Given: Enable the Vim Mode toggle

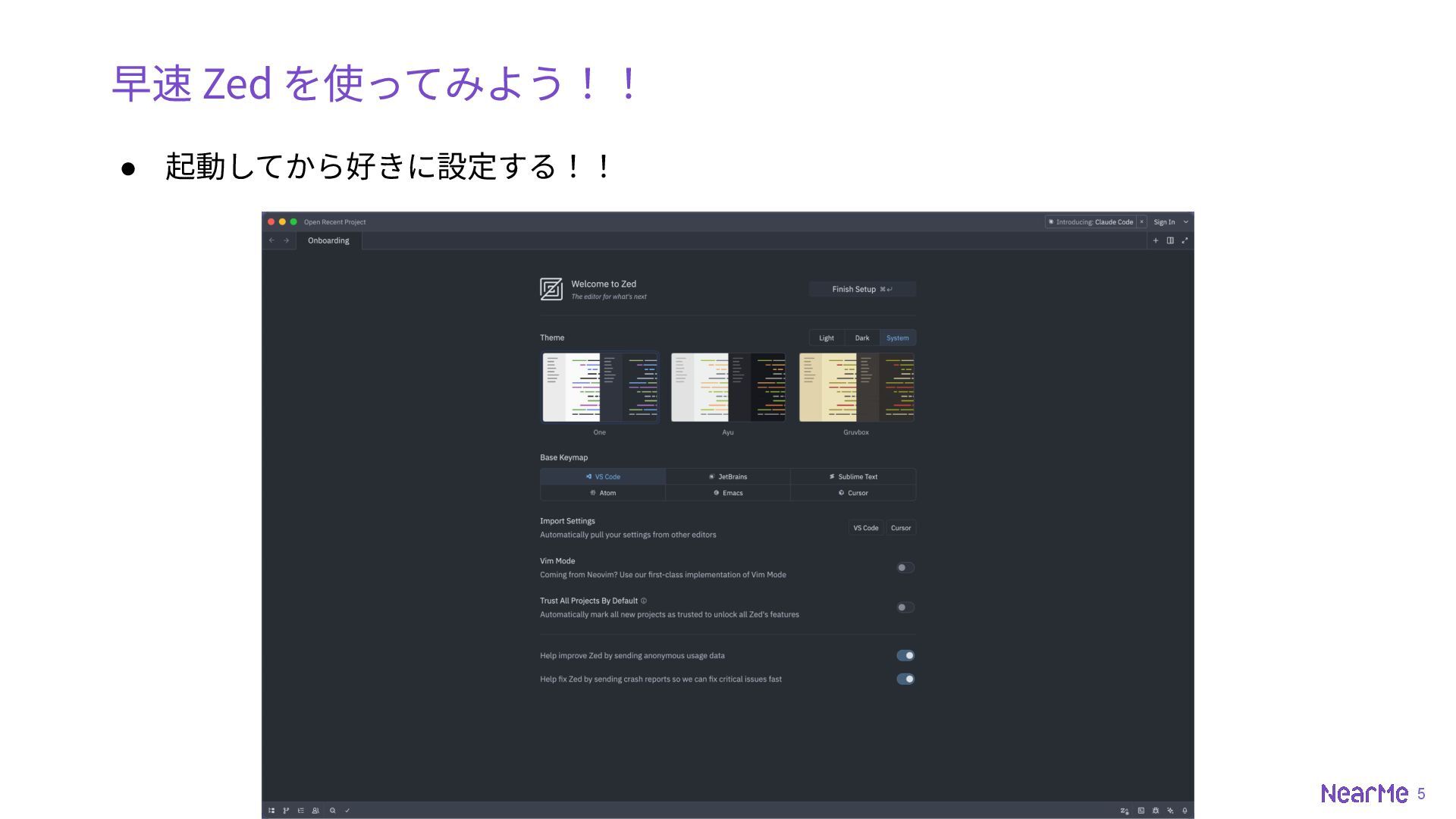Looking at the screenshot, I should click(x=905, y=568).
